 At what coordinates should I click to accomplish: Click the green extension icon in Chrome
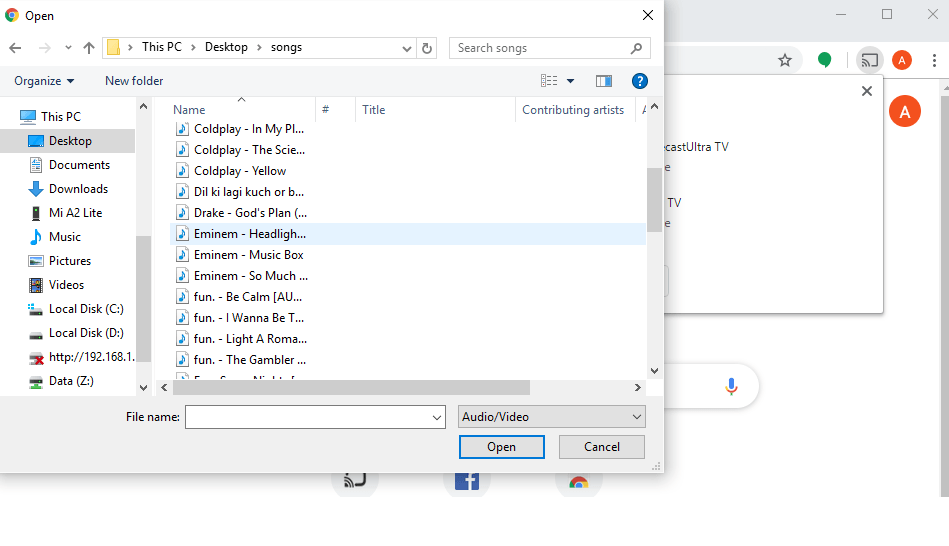click(x=824, y=60)
